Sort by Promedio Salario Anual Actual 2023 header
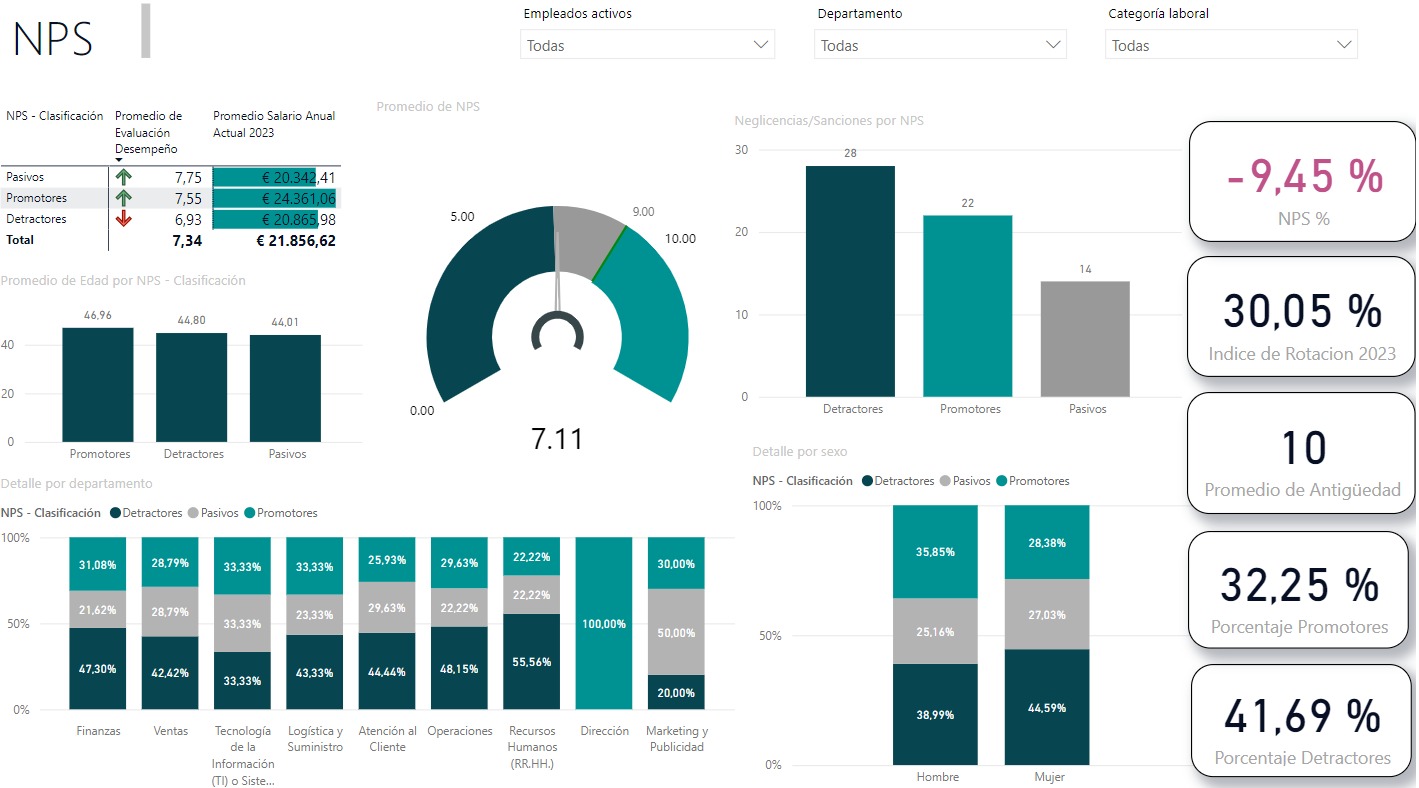 pyautogui.click(x=273, y=124)
